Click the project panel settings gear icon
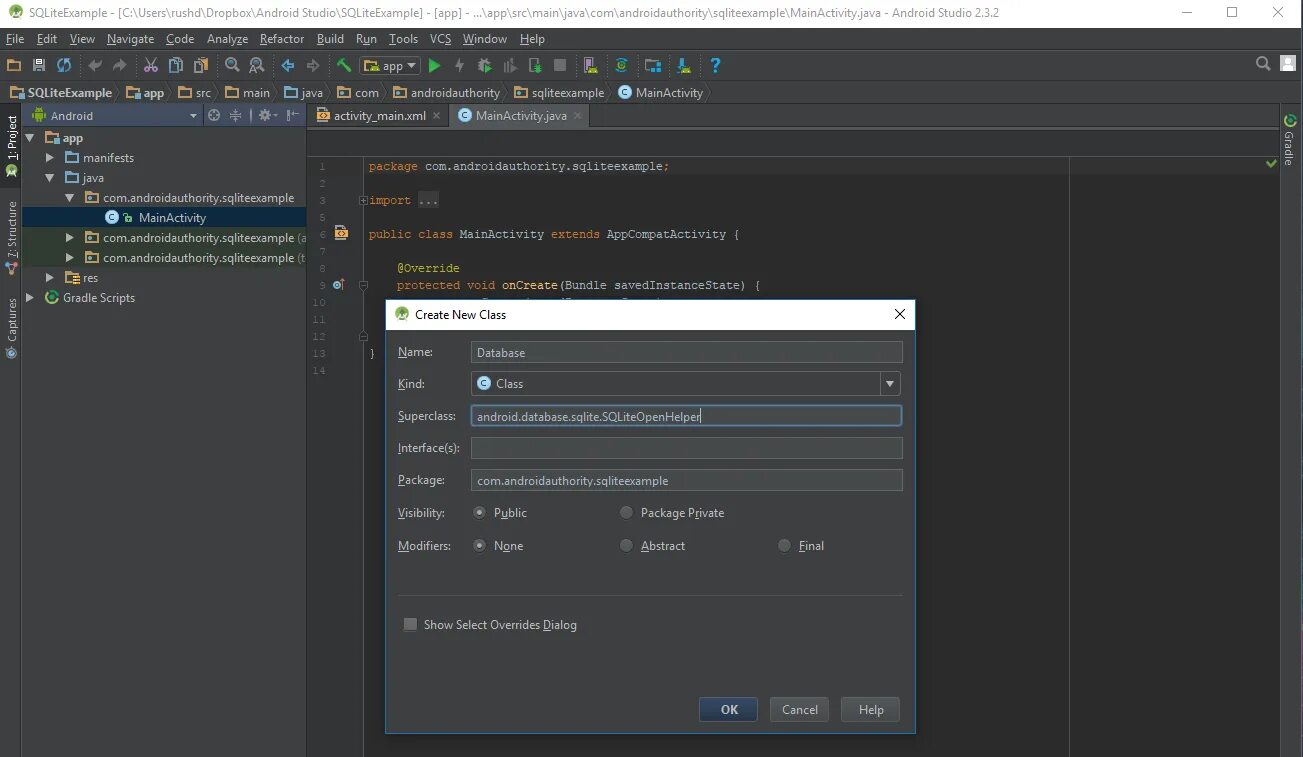1303x757 pixels. pyautogui.click(x=265, y=116)
